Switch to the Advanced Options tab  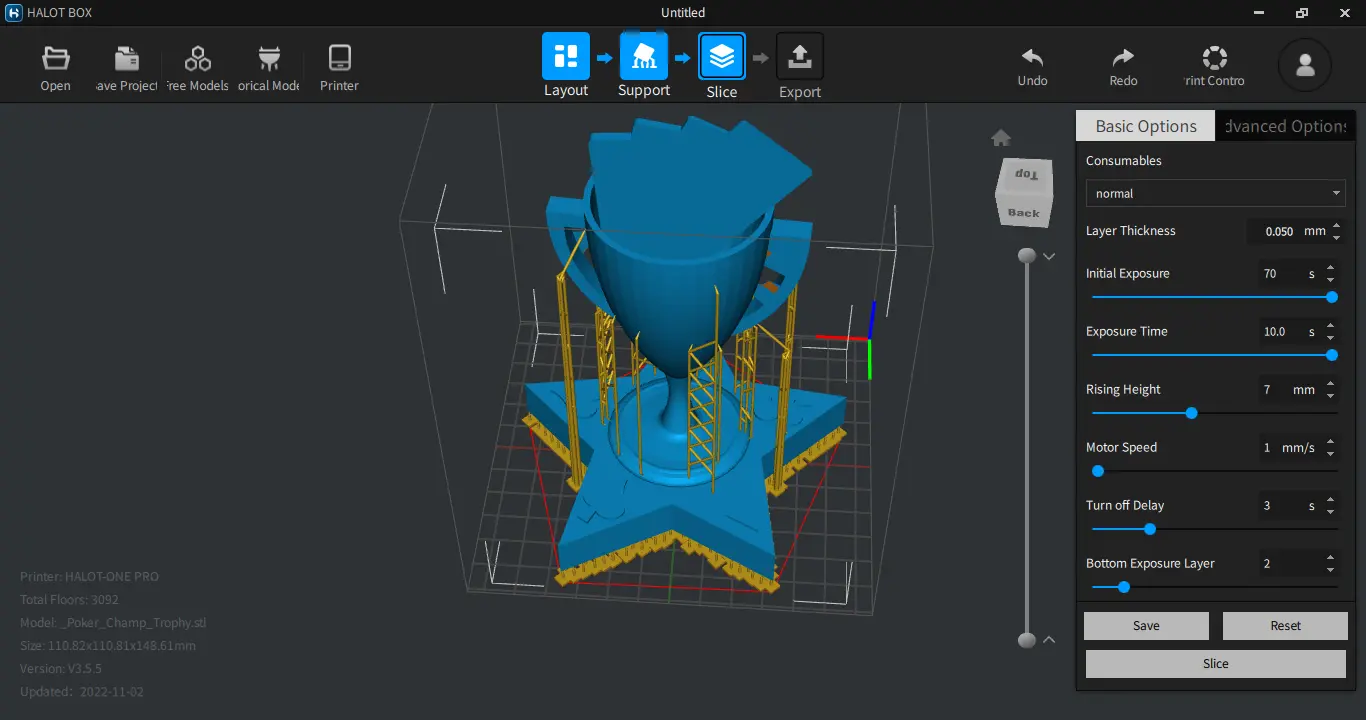click(1285, 126)
